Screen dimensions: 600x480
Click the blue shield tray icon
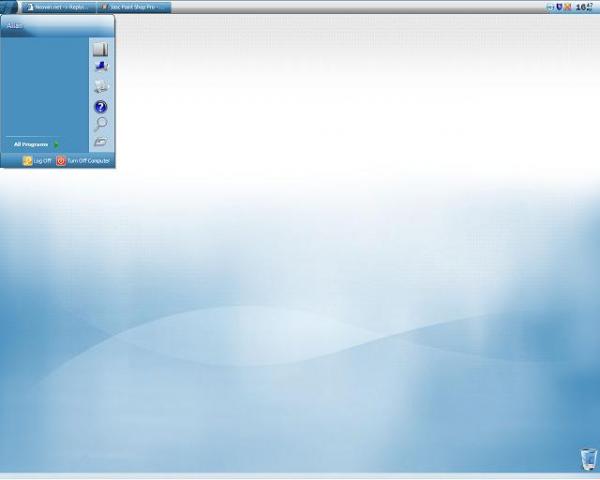click(559, 7)
